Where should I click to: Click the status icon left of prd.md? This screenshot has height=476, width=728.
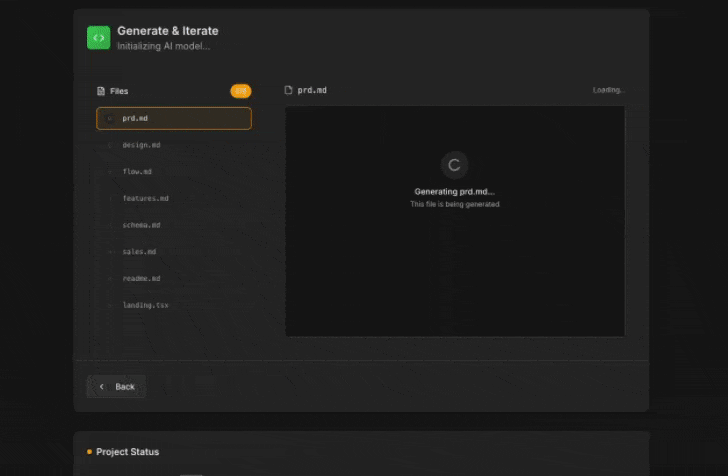110,119
